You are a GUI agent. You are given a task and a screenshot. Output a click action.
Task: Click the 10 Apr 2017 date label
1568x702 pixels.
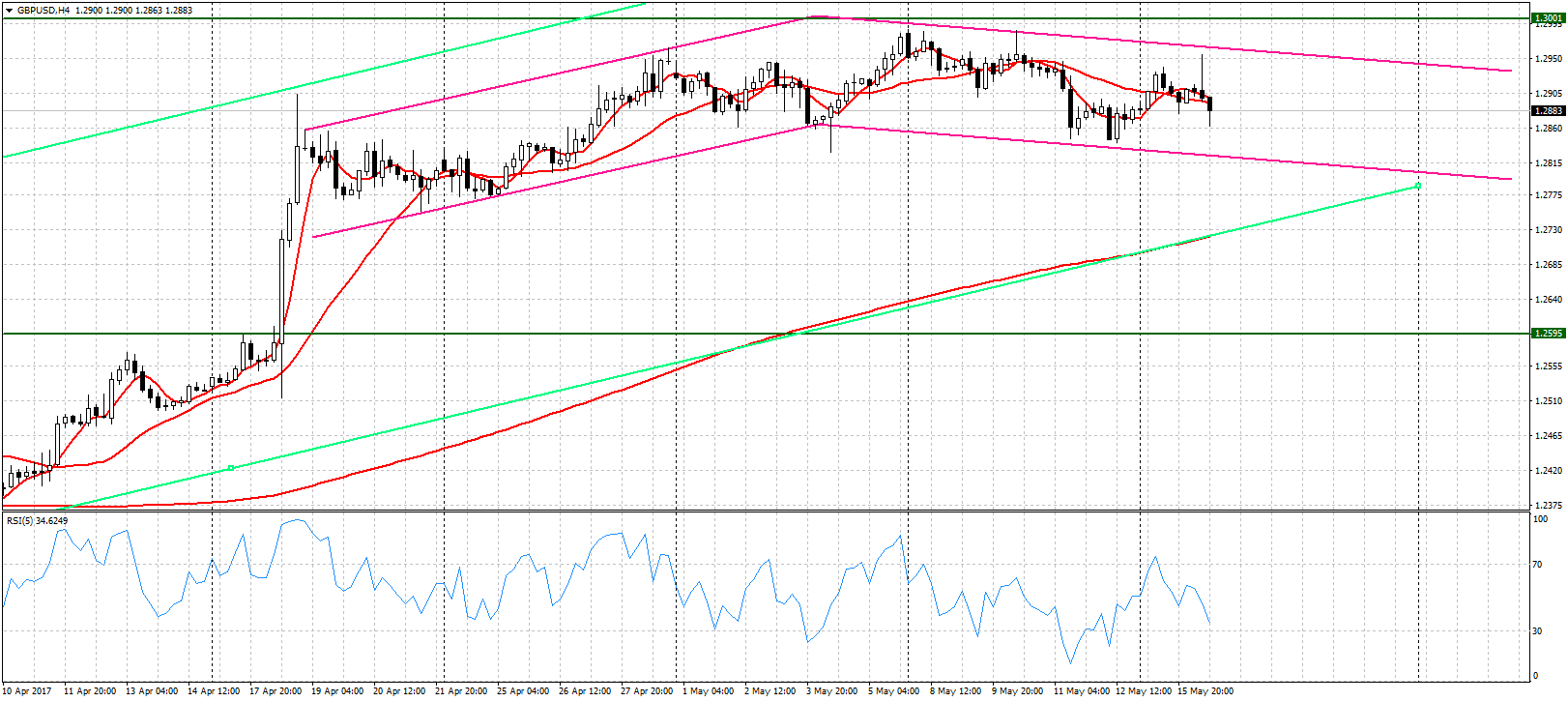coord(27,691)
